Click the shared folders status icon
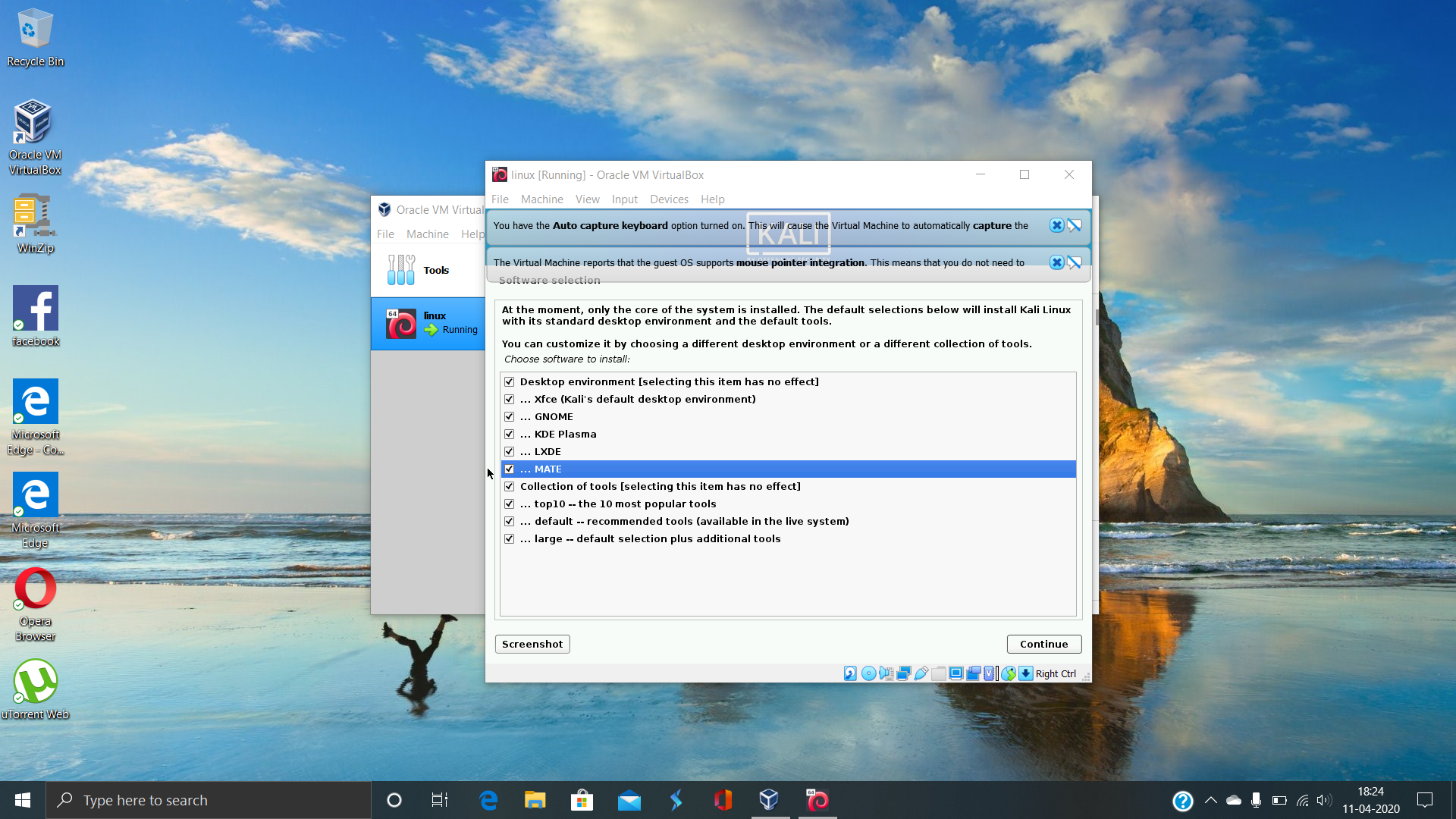Image resolution: width=1456 pixels, height=819 pixels. tap(938, 673)
